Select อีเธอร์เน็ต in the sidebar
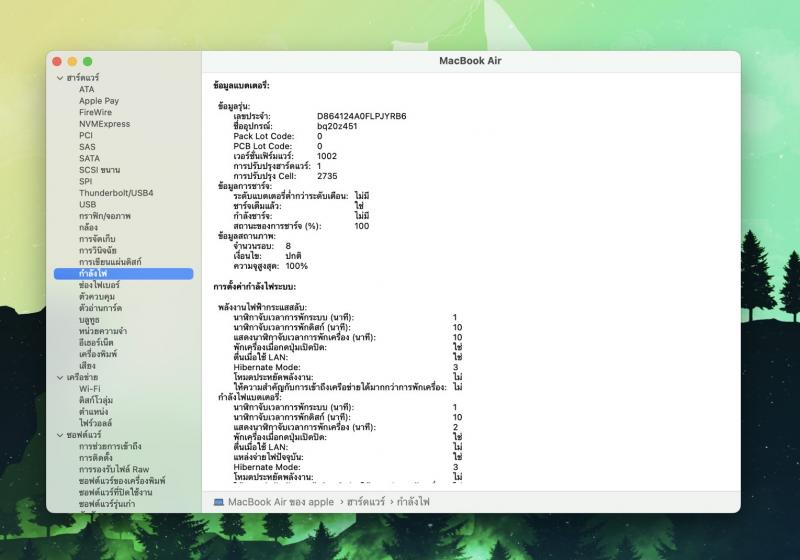Viewport: 800px width, 560px height. coord(96,343)
